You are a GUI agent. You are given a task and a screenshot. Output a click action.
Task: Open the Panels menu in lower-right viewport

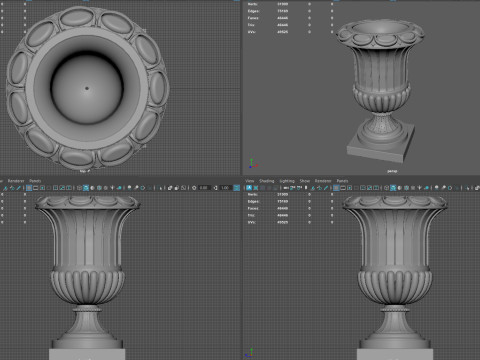(x=342, y=181)
